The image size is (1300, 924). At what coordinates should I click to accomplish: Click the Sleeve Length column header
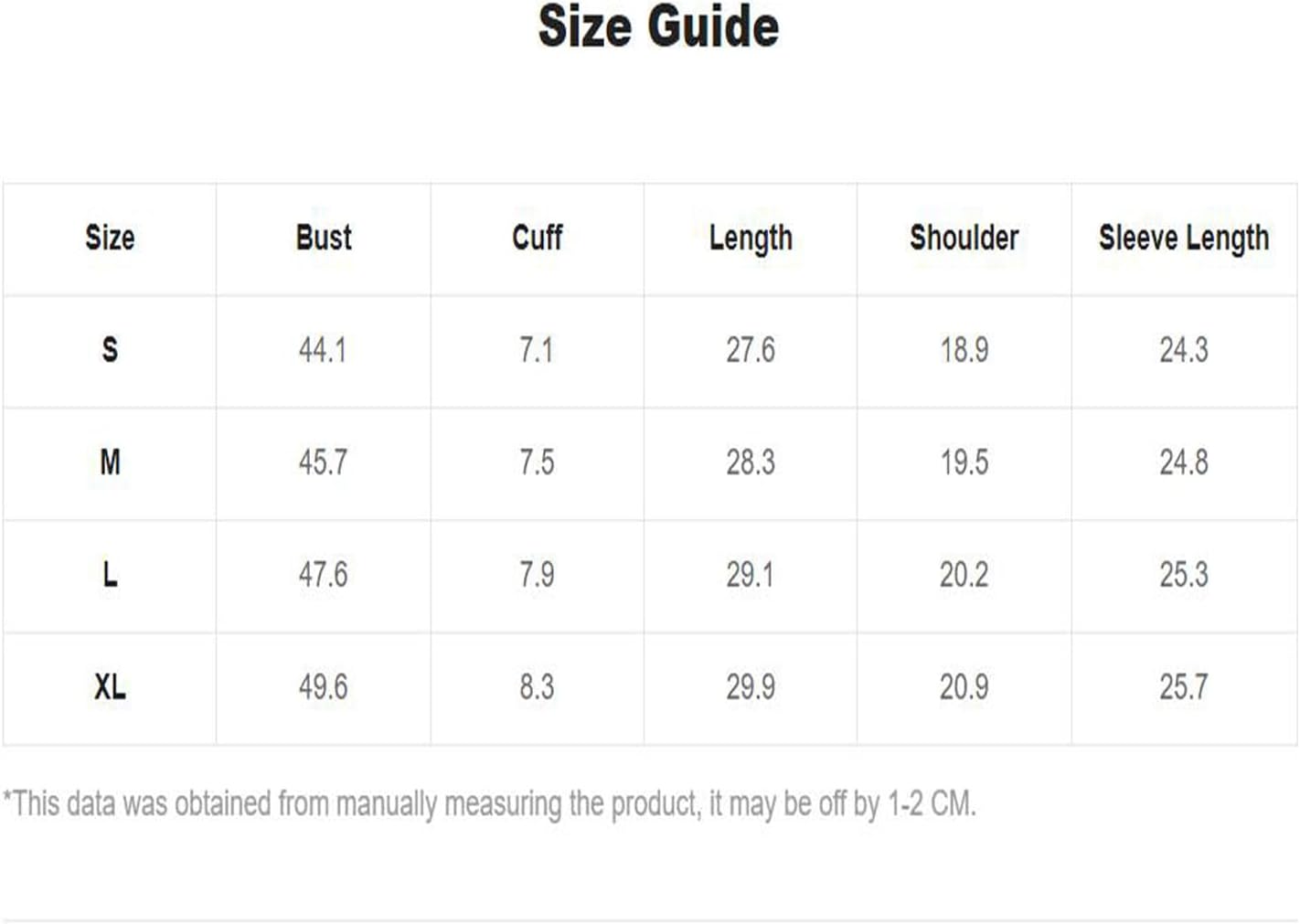[x=1184, y=239]
